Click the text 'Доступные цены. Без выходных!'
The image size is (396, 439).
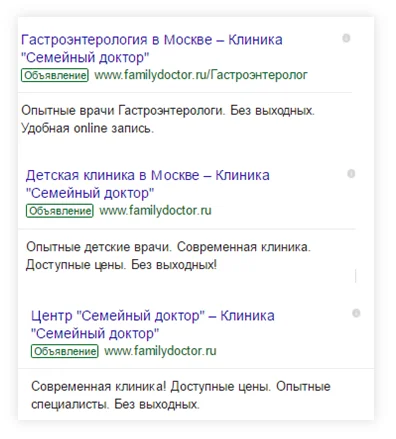click(121, 265)
